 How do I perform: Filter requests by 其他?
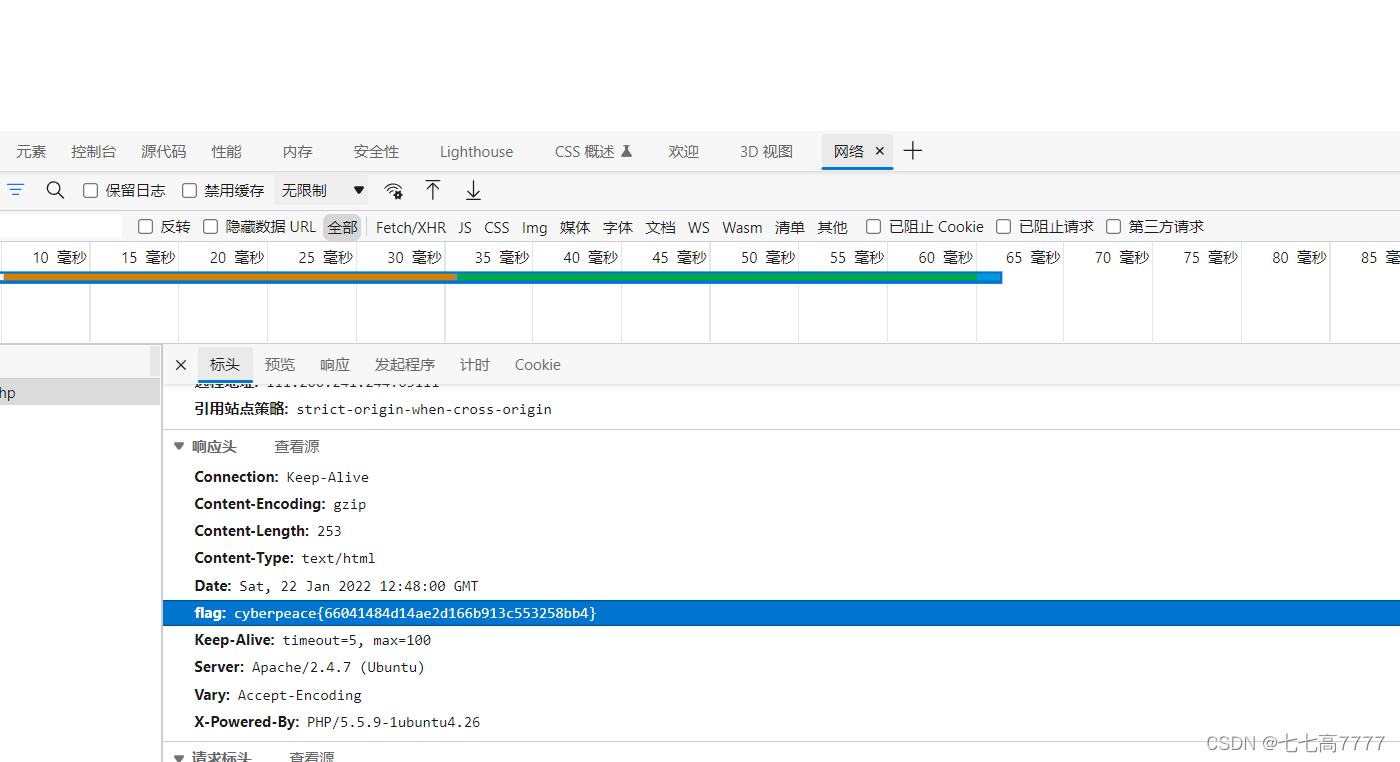(x=832, y=228)
